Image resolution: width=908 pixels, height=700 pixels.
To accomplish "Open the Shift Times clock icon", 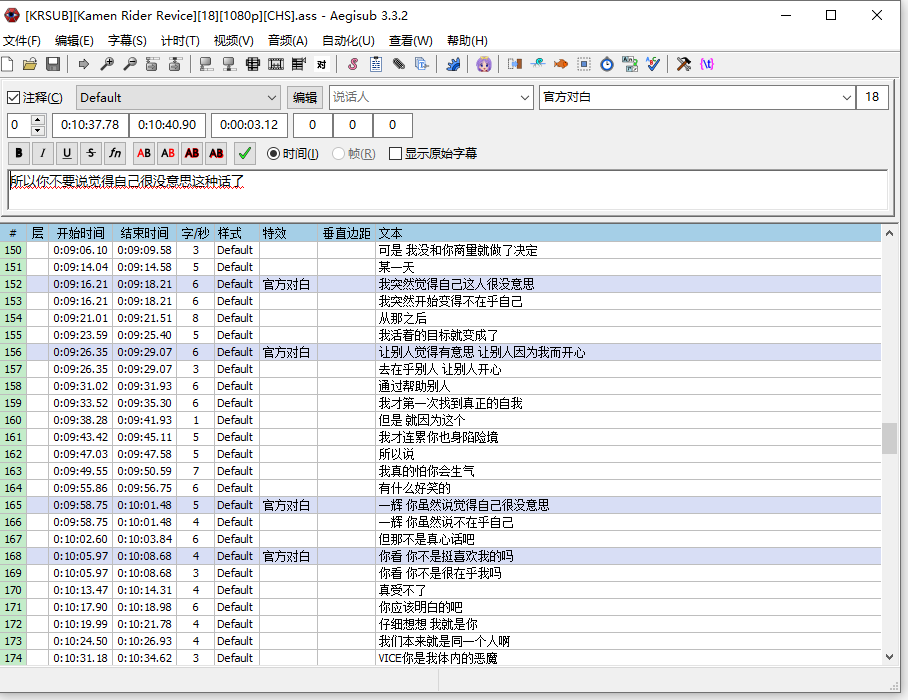I will 607,64.
